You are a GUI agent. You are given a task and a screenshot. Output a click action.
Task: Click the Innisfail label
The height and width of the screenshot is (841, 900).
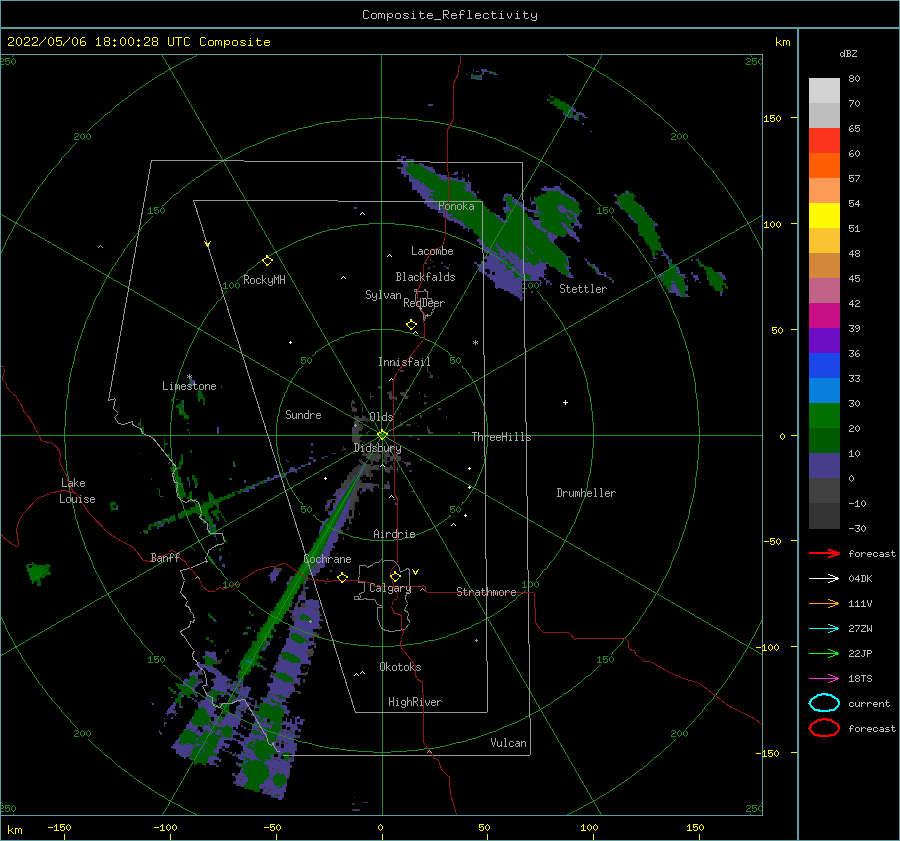(404, 362)
